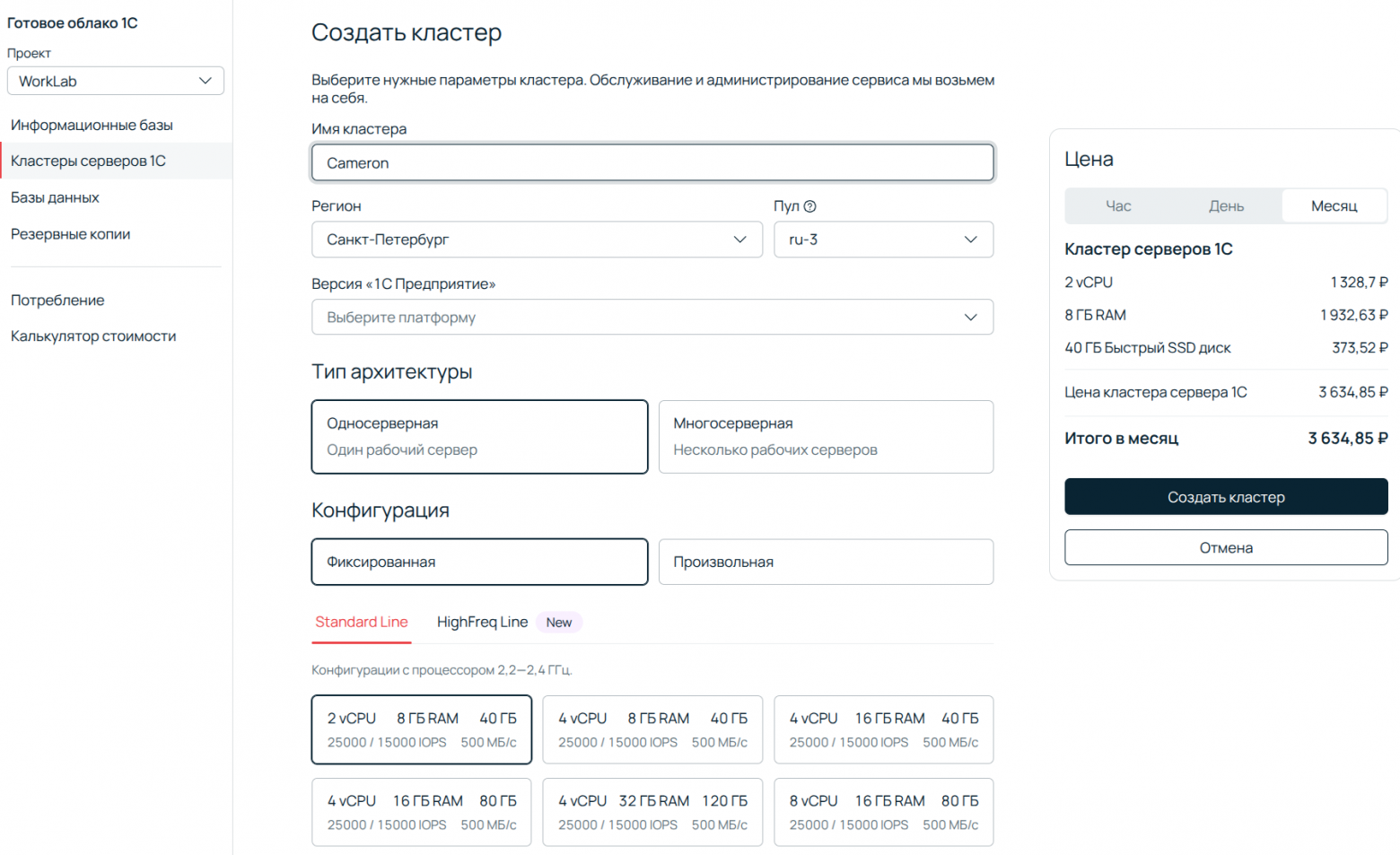Choose Фиксированная configuration option

coord(479,562)
